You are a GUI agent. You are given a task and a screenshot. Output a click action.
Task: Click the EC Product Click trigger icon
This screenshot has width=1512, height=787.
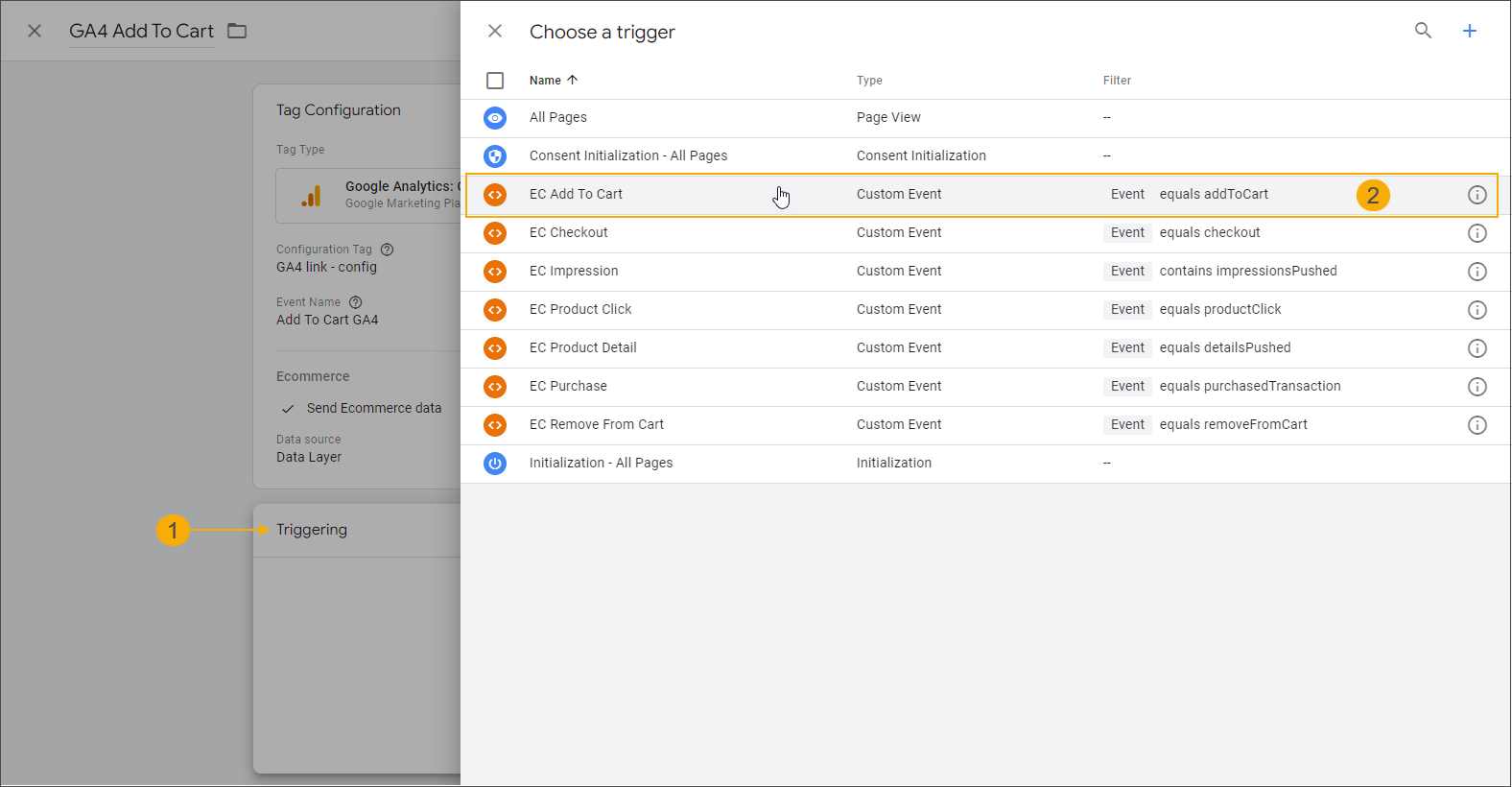(495, 310)
